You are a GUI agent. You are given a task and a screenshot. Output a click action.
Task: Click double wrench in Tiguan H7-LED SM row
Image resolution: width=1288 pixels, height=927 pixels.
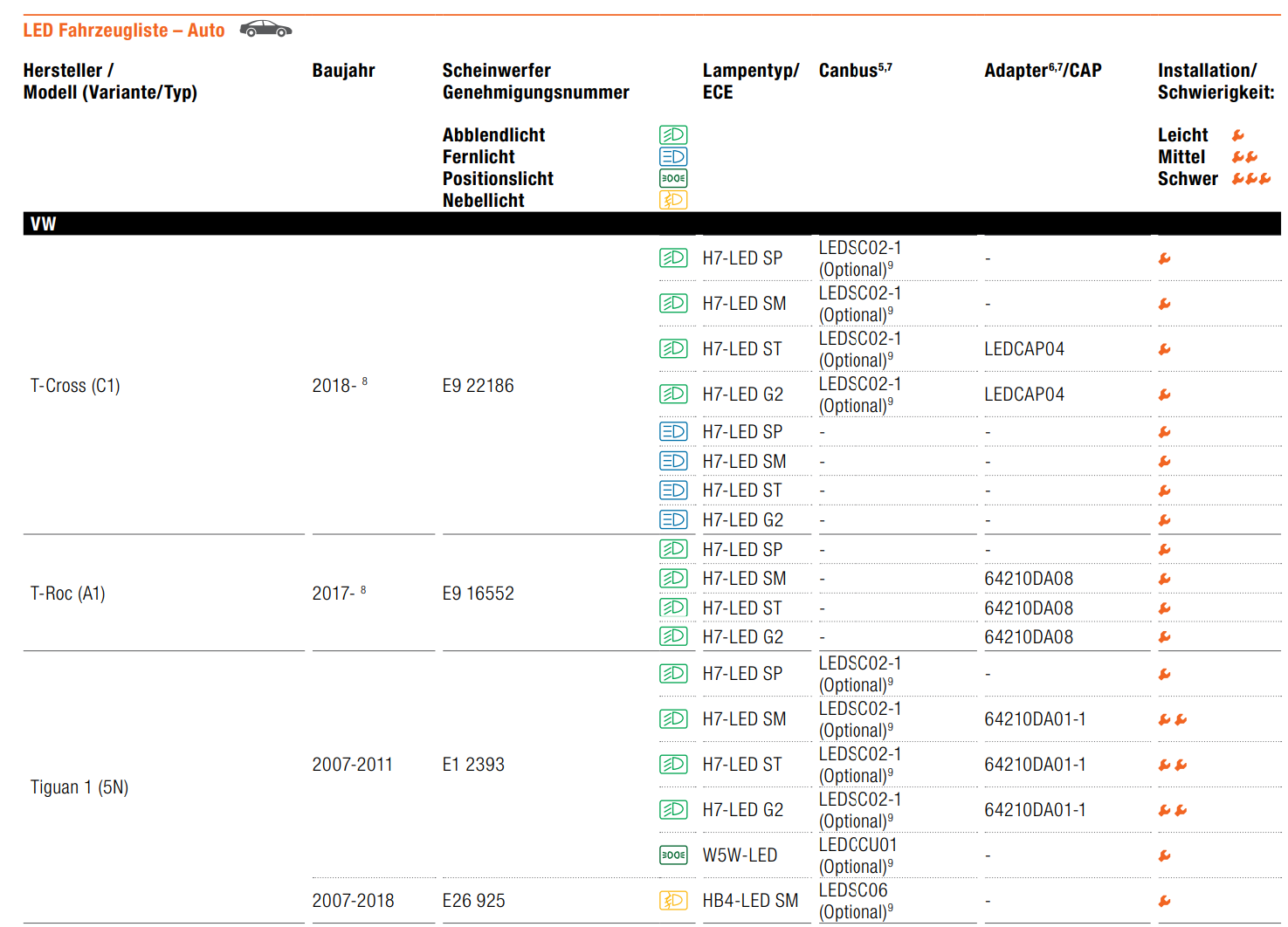click(x=1173, y=719)
